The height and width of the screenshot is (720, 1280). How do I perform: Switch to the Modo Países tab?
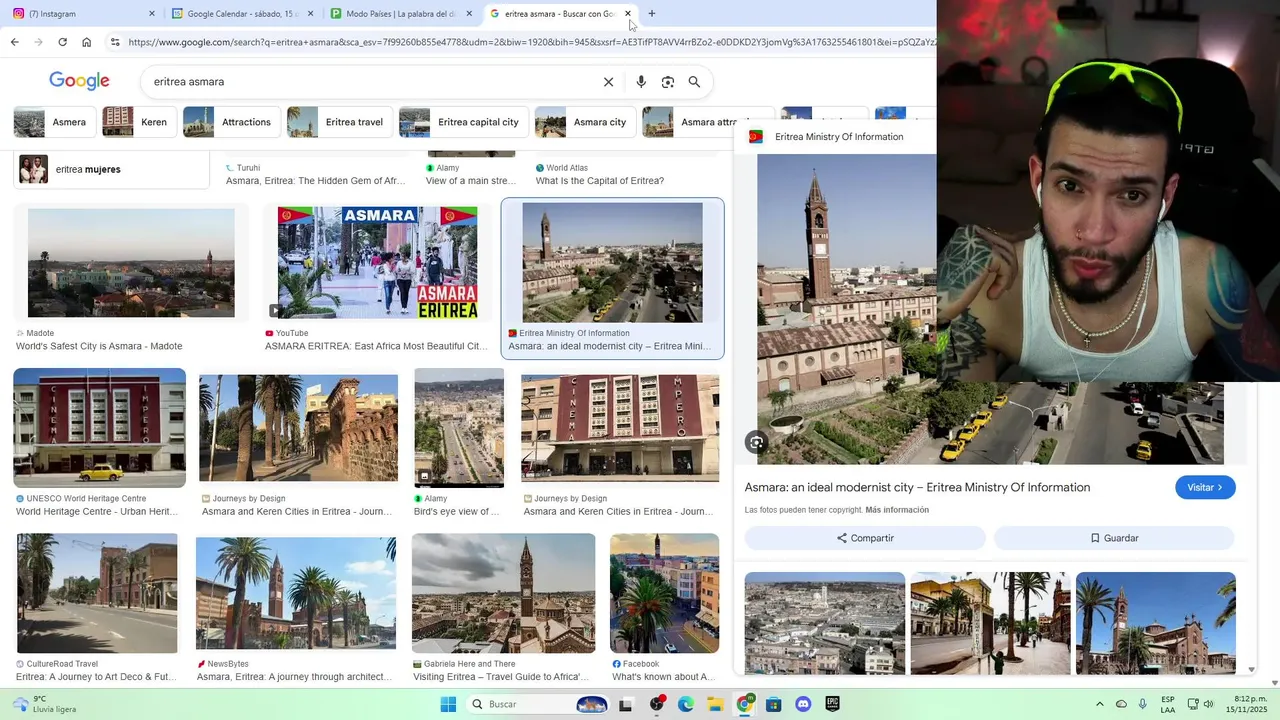[x=400, y=14]
